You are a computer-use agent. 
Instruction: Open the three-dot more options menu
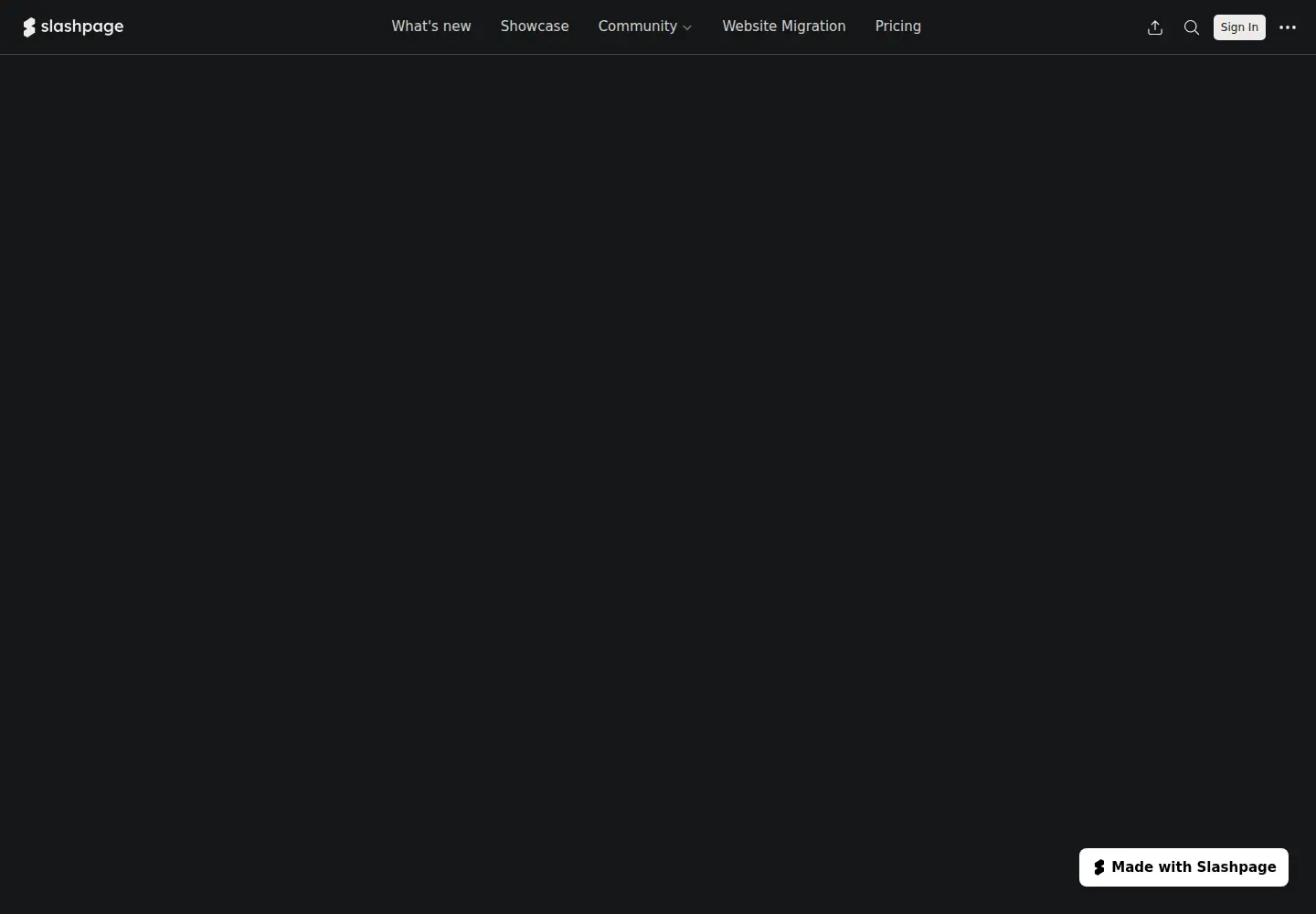[1288, 27]
